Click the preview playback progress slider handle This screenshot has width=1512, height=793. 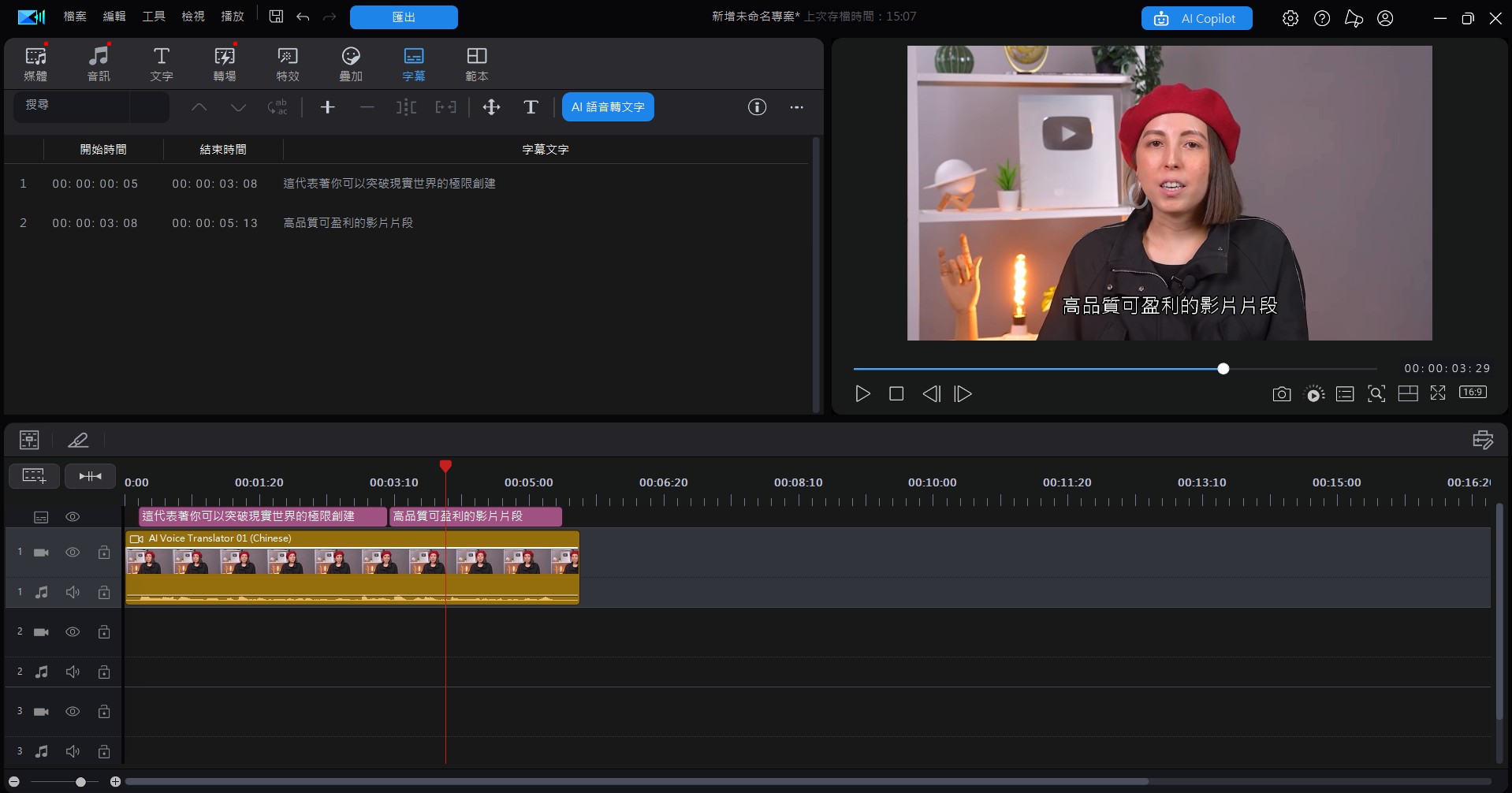pos(1223,369)
